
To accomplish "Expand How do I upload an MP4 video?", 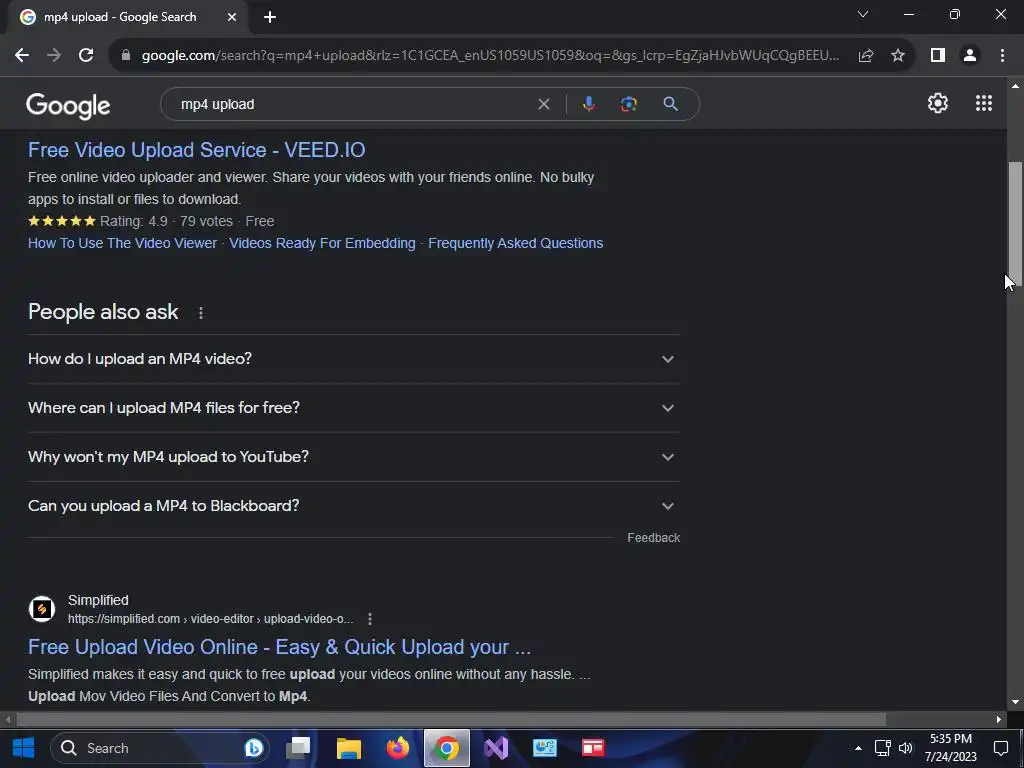I will click(x=354, y=359).
